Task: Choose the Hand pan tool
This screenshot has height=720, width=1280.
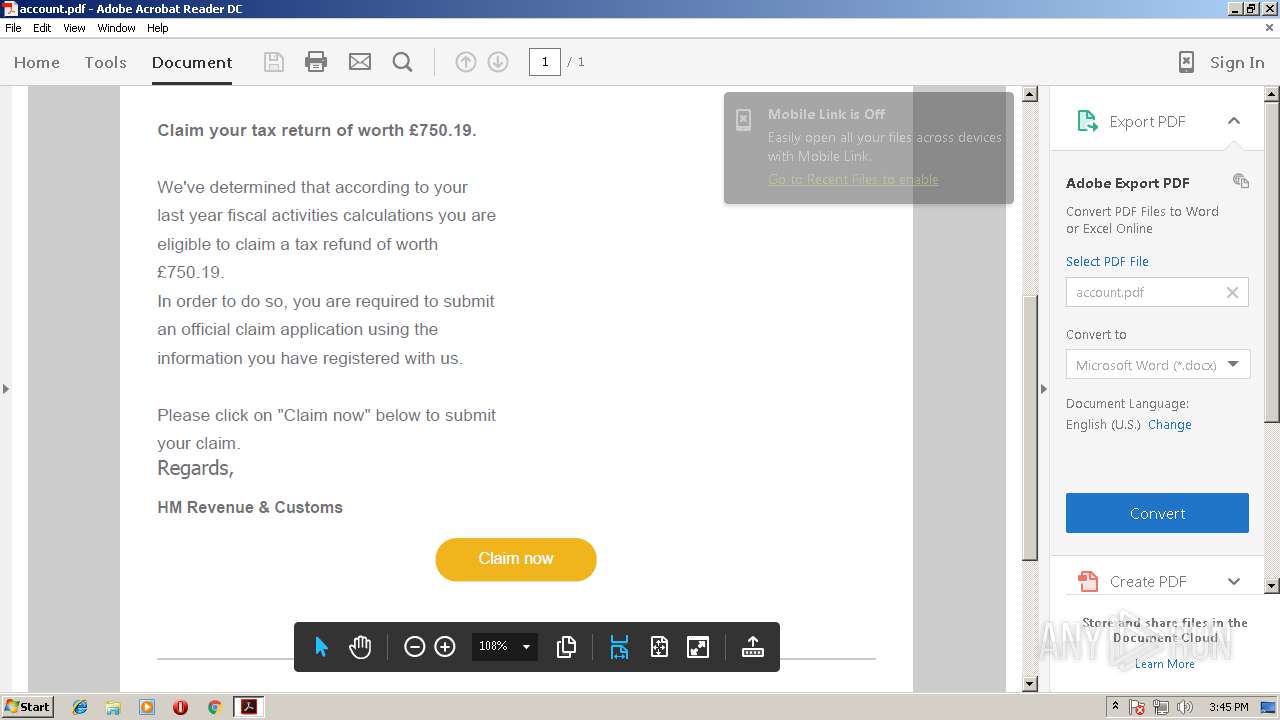Action: click(x=360, y=647)
